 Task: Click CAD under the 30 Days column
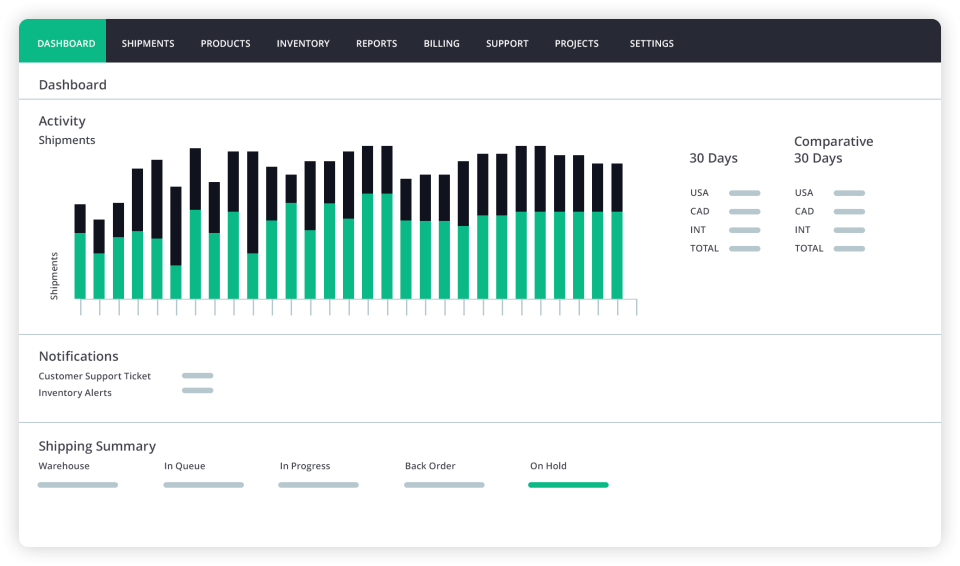700,211
